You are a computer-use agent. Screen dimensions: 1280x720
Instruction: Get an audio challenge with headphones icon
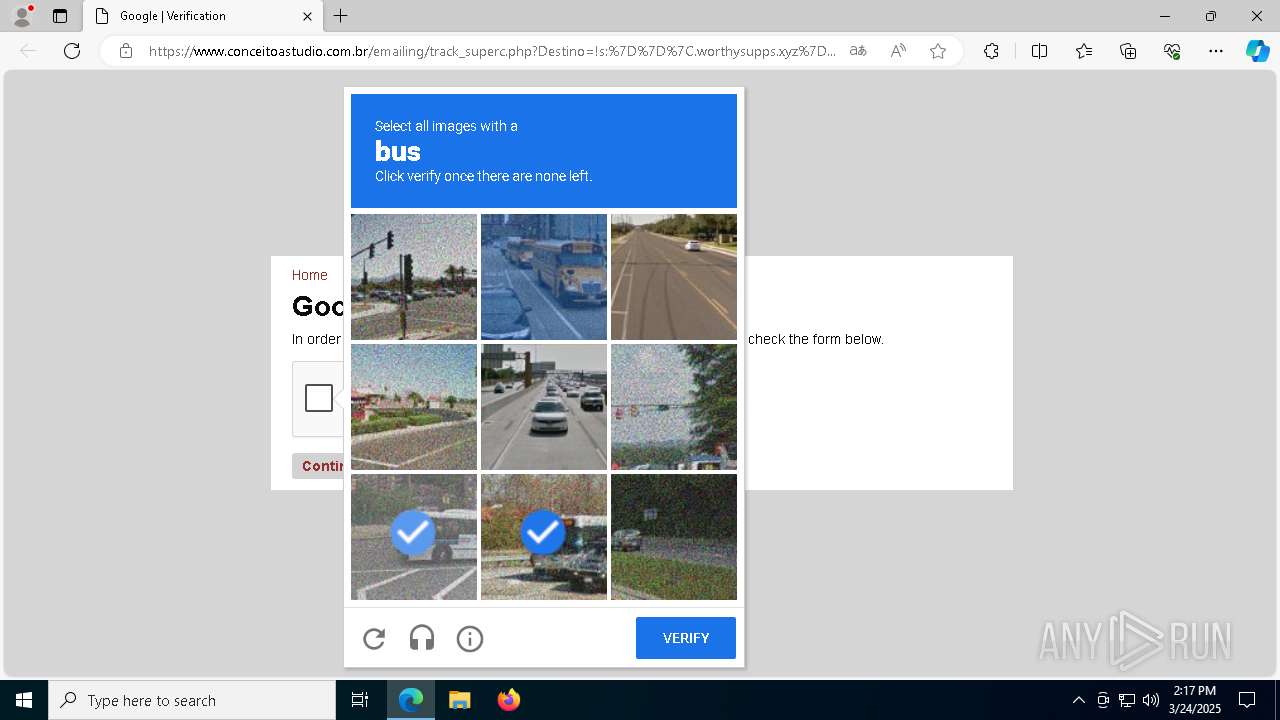click(422, 639)
